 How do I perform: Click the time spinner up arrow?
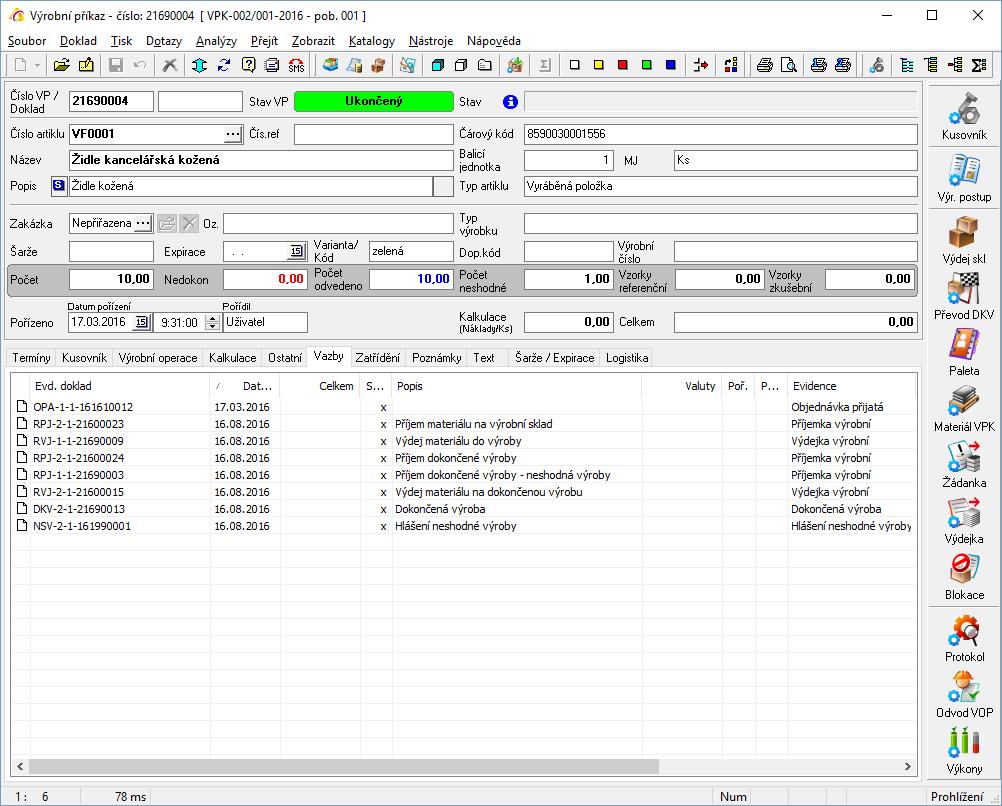212,318
